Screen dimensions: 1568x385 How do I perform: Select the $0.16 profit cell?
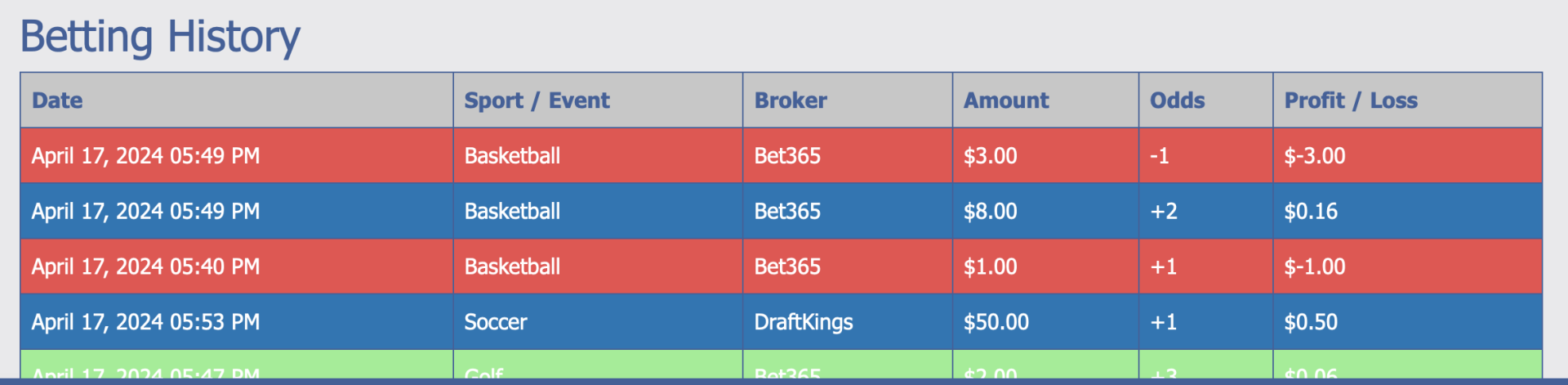point(1310,212)
